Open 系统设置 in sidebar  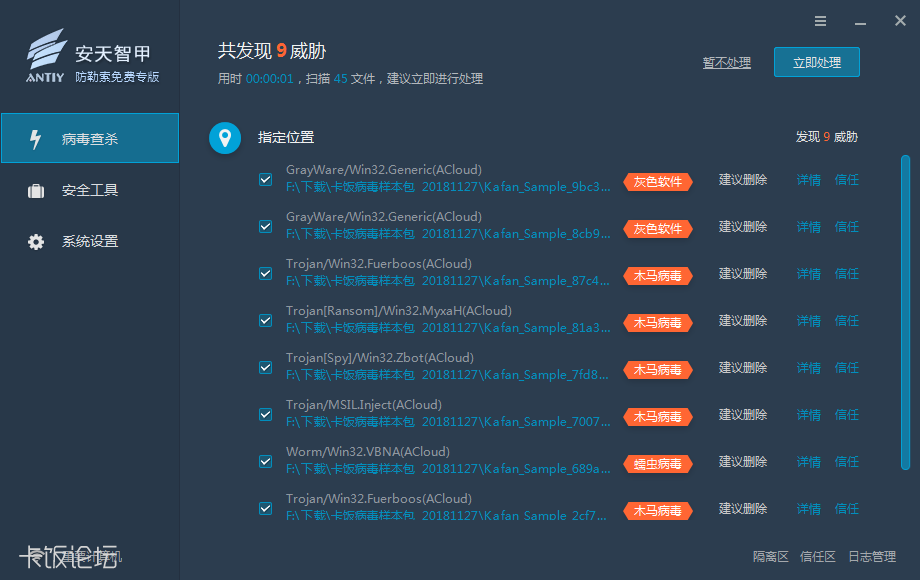tap(90, 241)
